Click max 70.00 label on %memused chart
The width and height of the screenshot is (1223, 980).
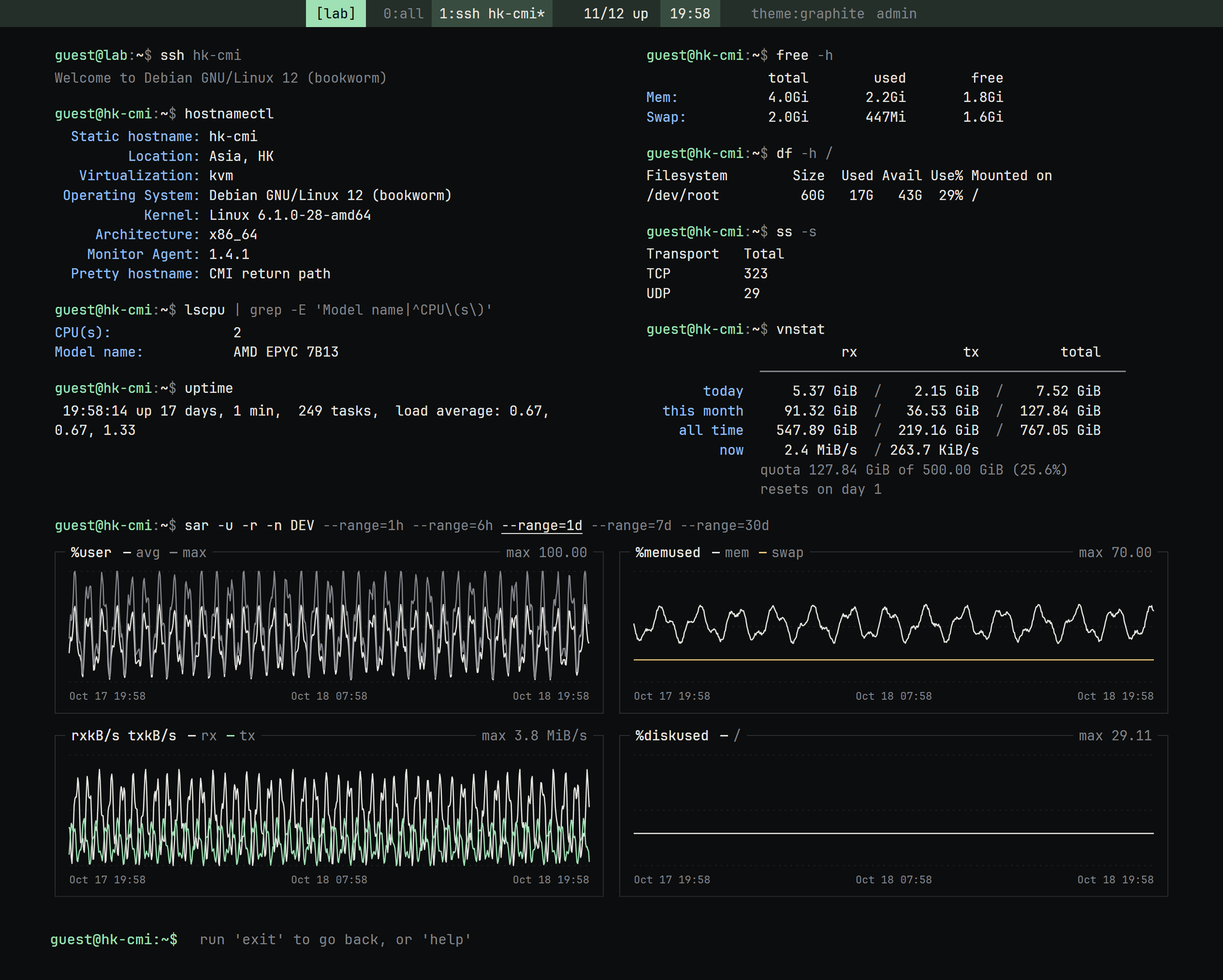[1115, 553]
